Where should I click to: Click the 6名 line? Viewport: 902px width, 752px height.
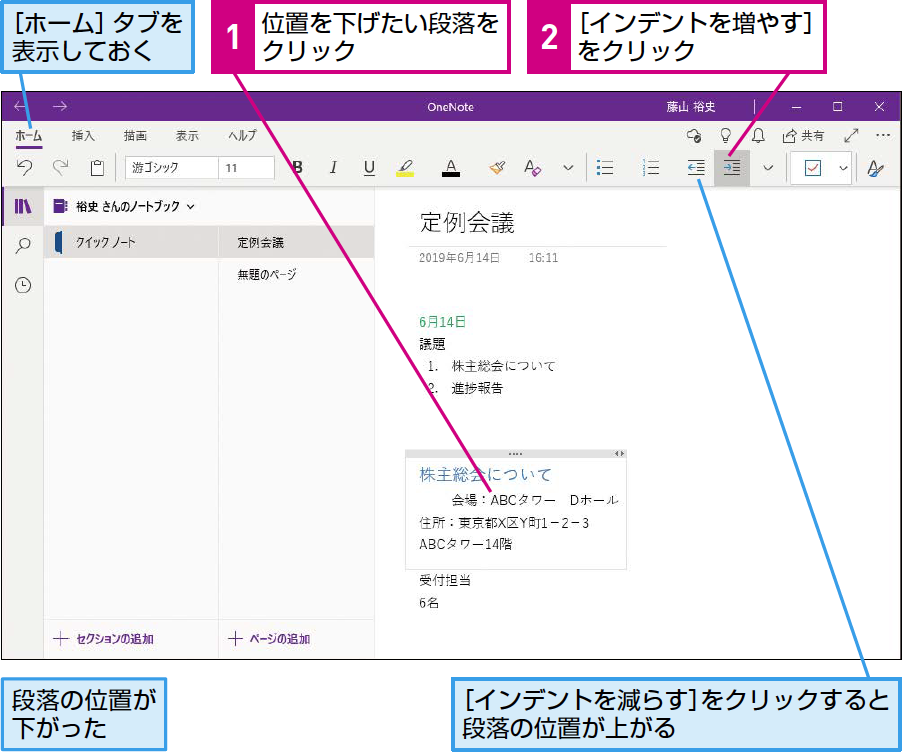pyautogui.click(x=429, y=602)
